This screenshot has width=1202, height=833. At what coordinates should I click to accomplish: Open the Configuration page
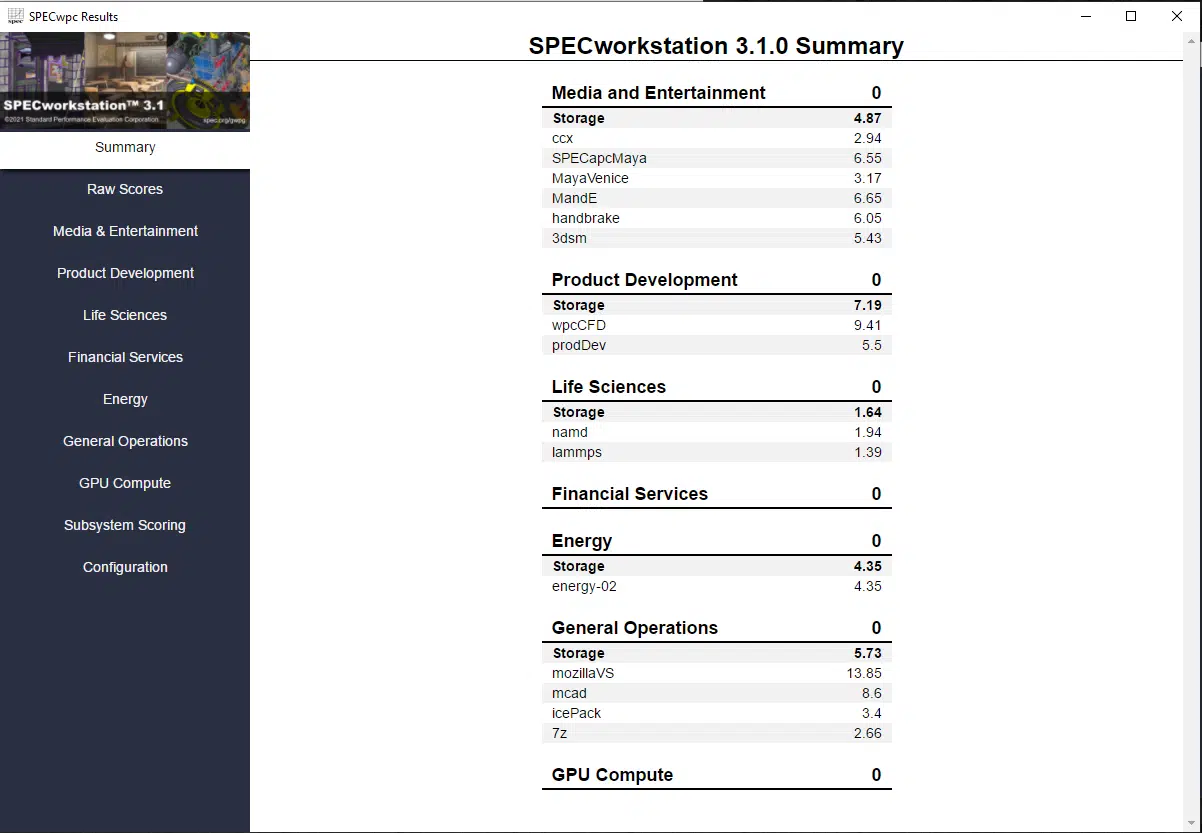pyautogui.click(x=125, y=567)
